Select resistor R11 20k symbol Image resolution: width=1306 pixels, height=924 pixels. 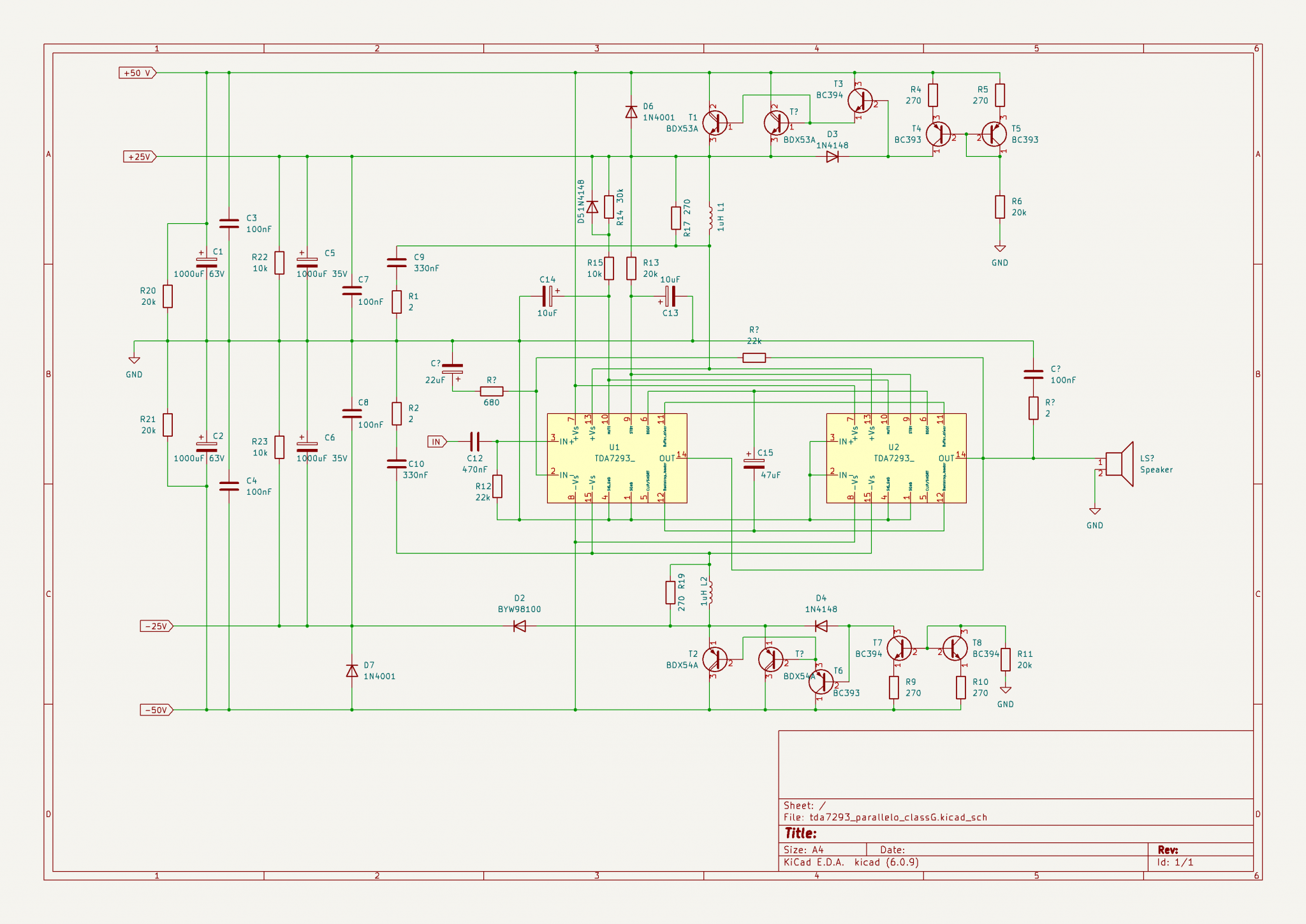coord(1006,659)
